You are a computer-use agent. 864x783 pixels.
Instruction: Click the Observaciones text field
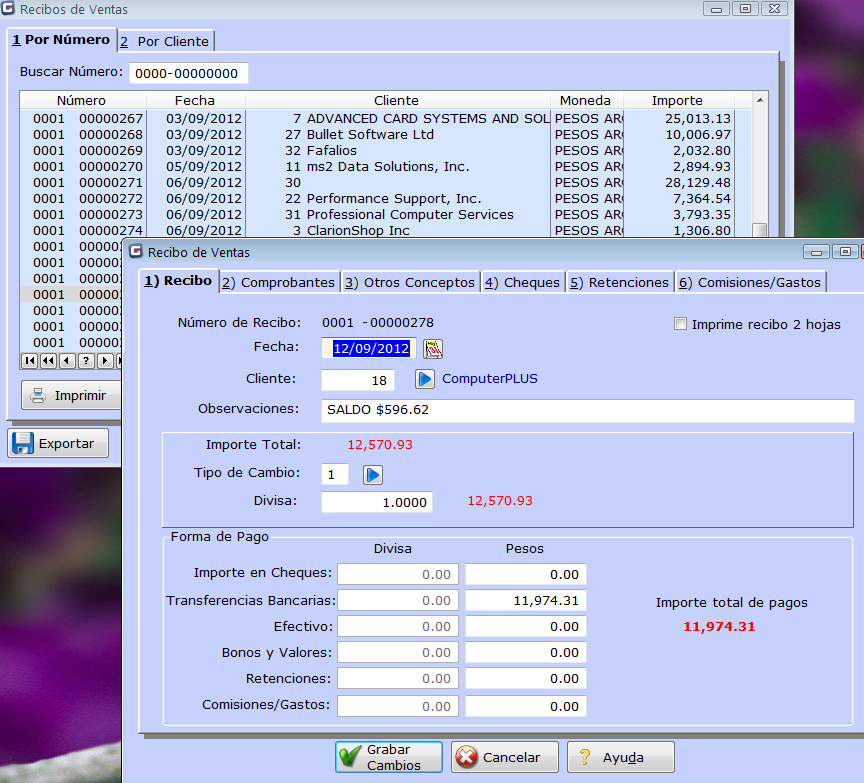point(587,410)
